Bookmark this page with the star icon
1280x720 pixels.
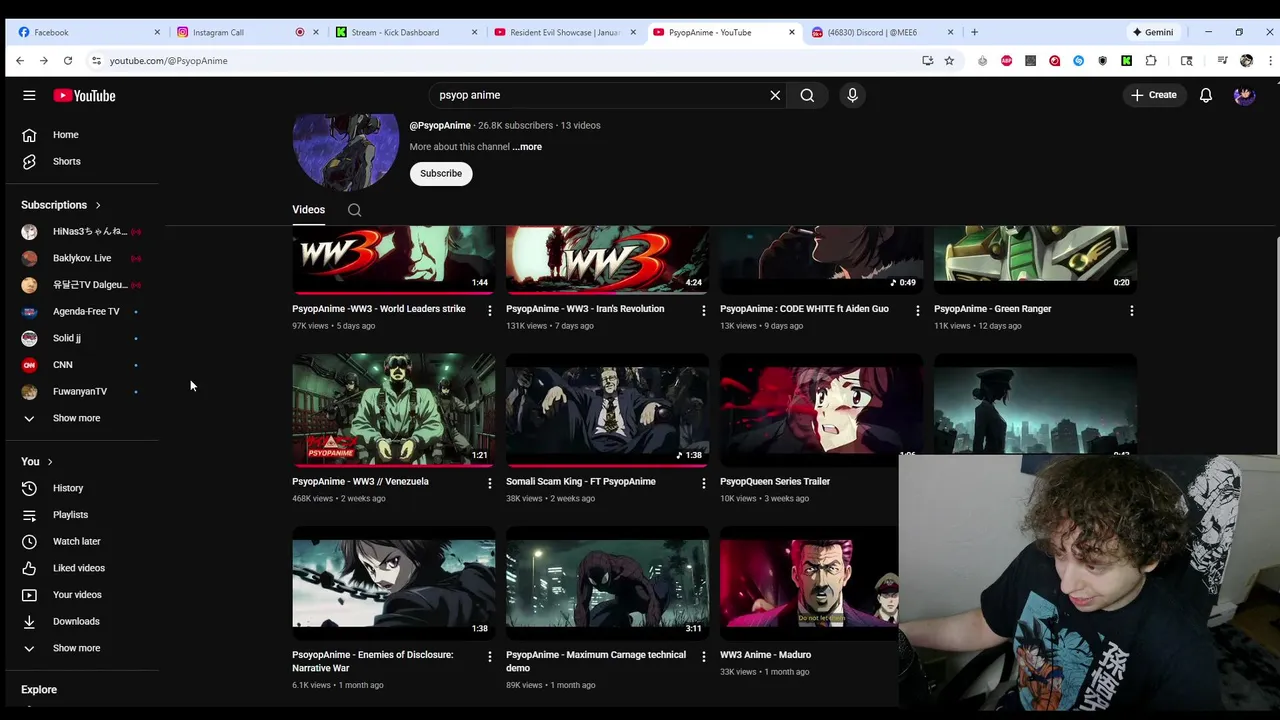click(x=949, y=60)
